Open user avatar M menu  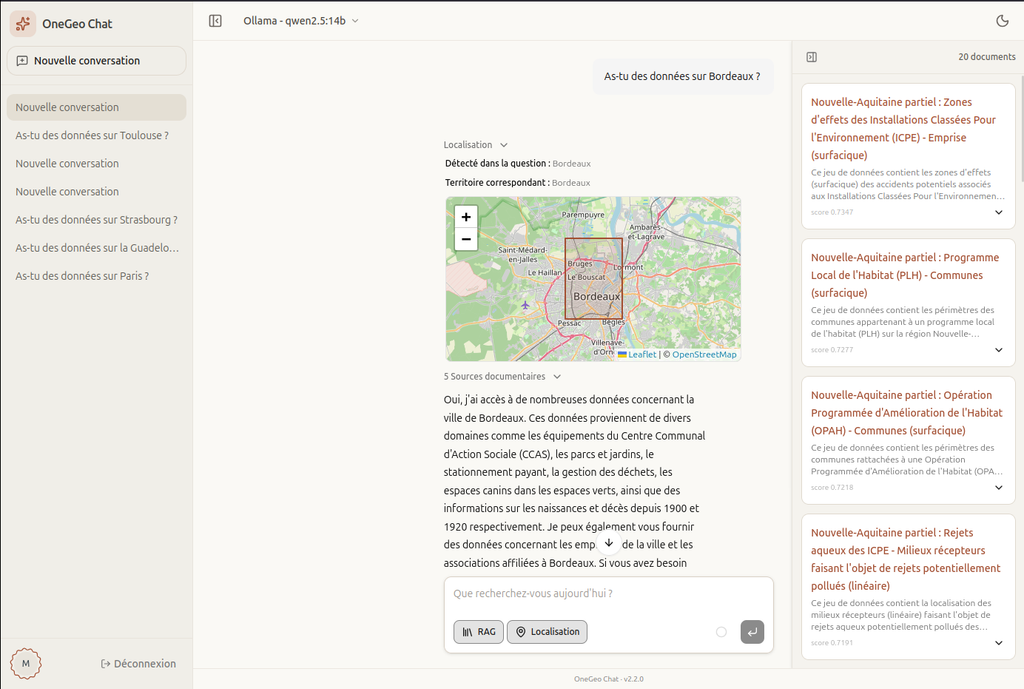tap(25, 664)
